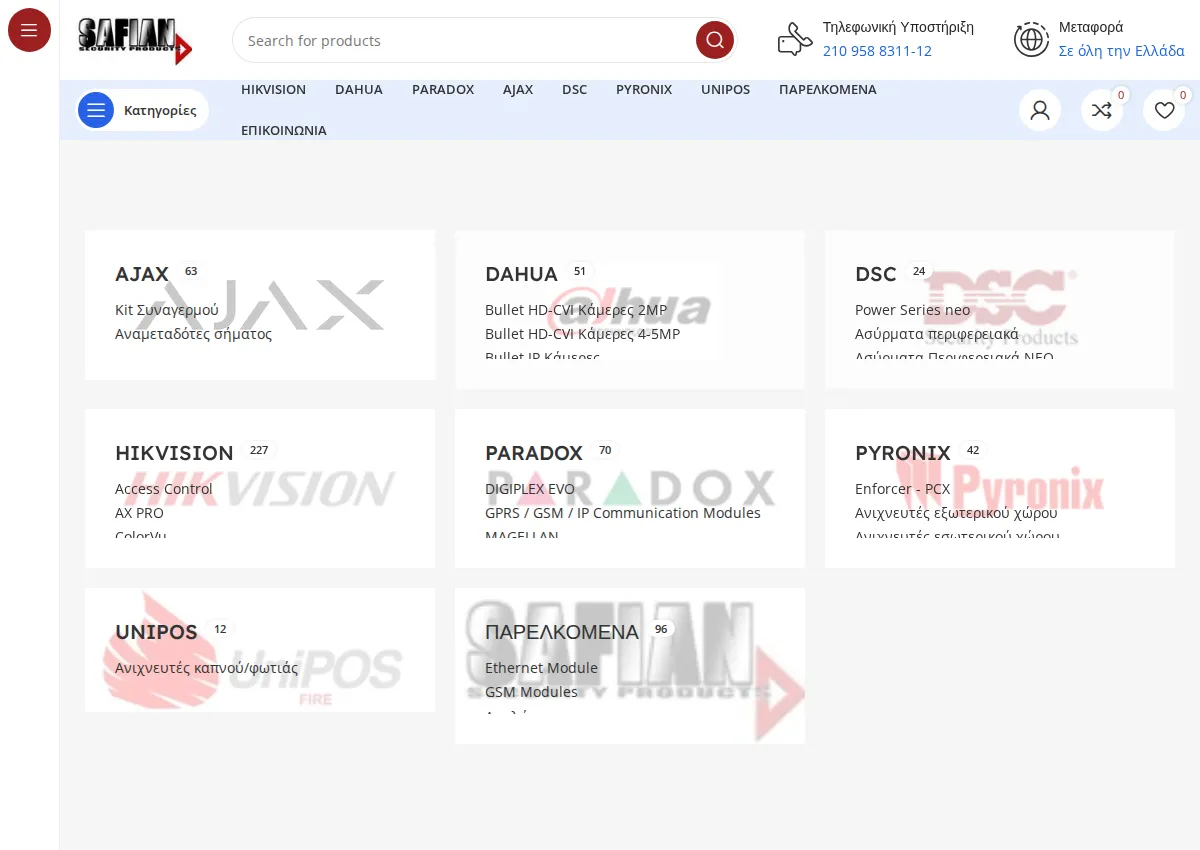Viewport: 1200px width, 850px height.
Task: Expand the Κατηγορίες button
Action: [x=143, y=110]
